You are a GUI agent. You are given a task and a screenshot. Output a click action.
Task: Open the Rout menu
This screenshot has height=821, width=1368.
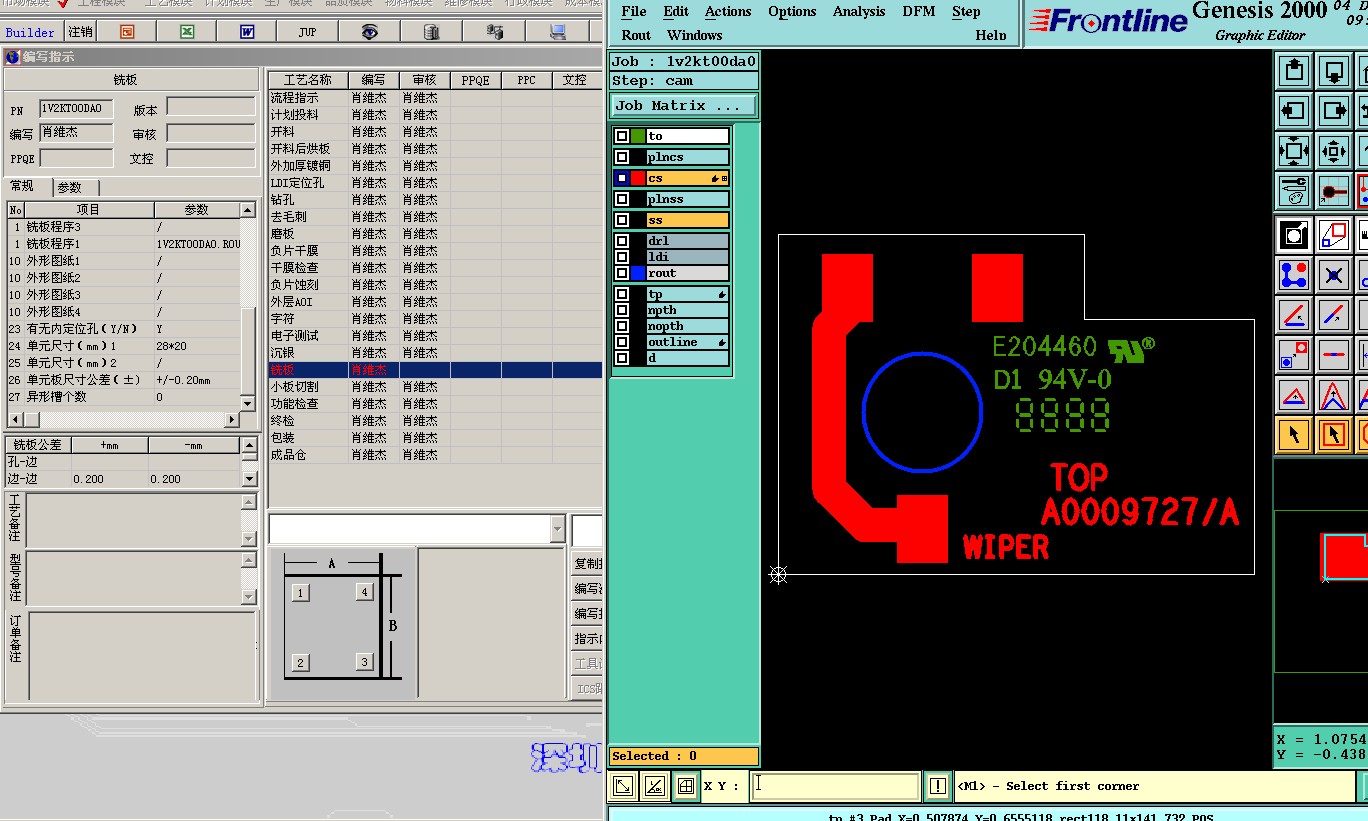pyautogui.click(x=636, y=35)
